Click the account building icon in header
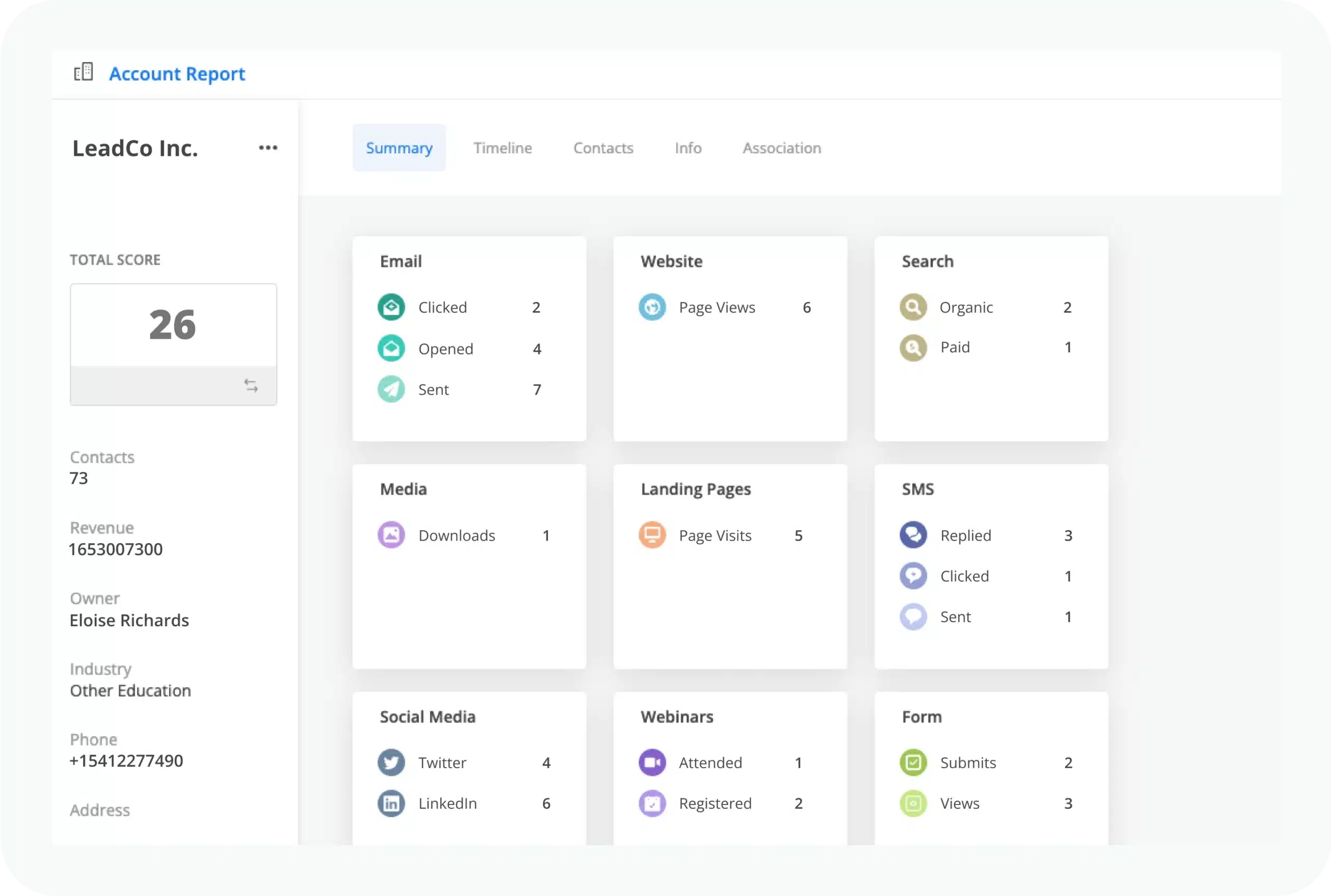 coord(83,72)
